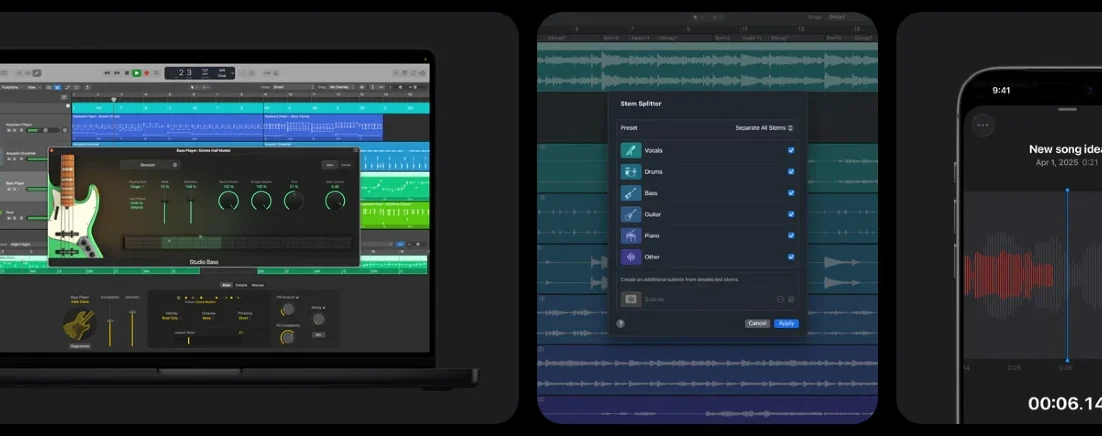Click Cancel in the Stem Splitter dialog
This screenshot has height=436, width=1102.
click(x=758, y=323)
